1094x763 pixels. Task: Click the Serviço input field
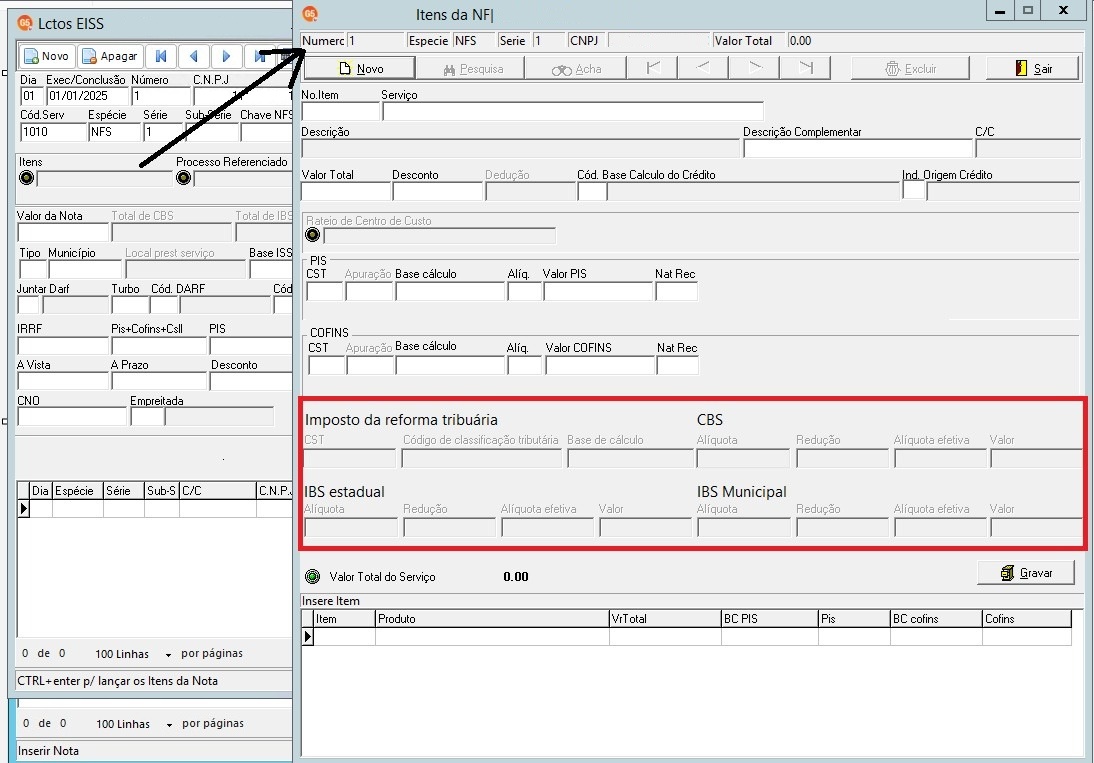click(572, 112)
